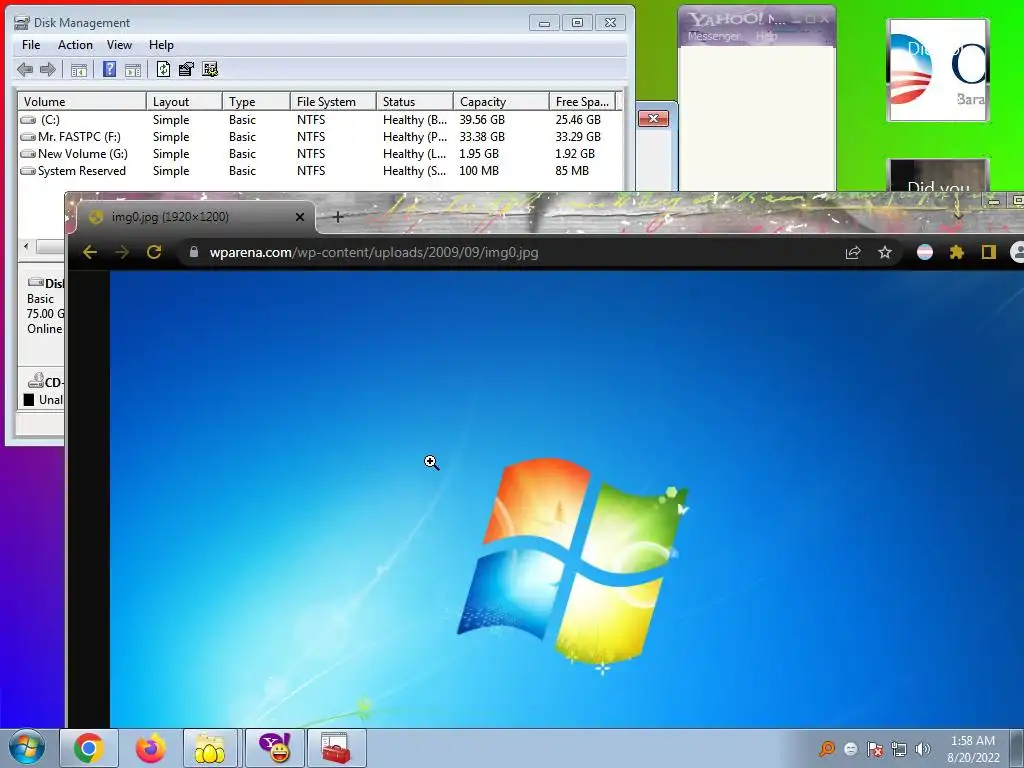Viewport: 1024px width, 768px height.
Task: Select the img0.jpg tab in Chrome
Action: click(196, 217)
